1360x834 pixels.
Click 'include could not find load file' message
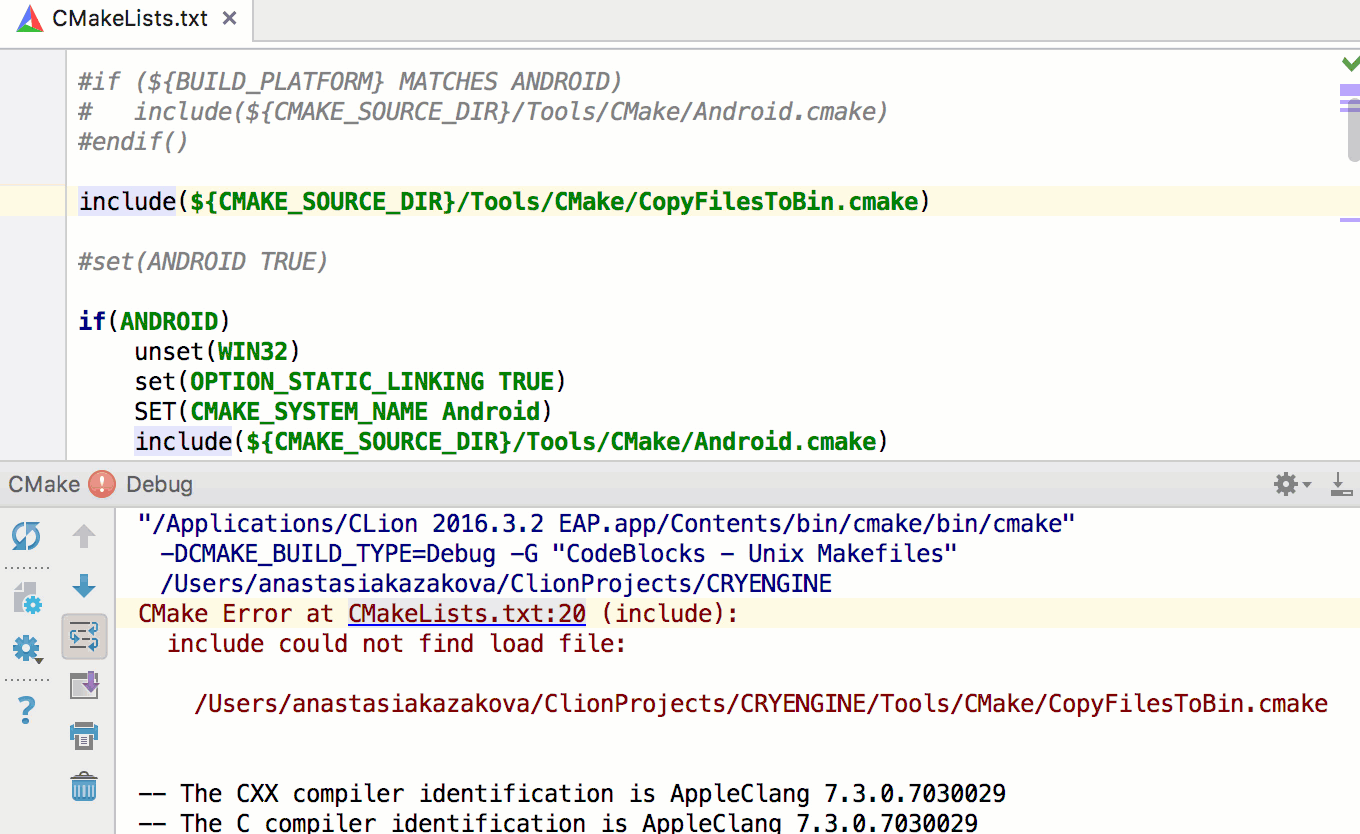(x=396, y=644)
